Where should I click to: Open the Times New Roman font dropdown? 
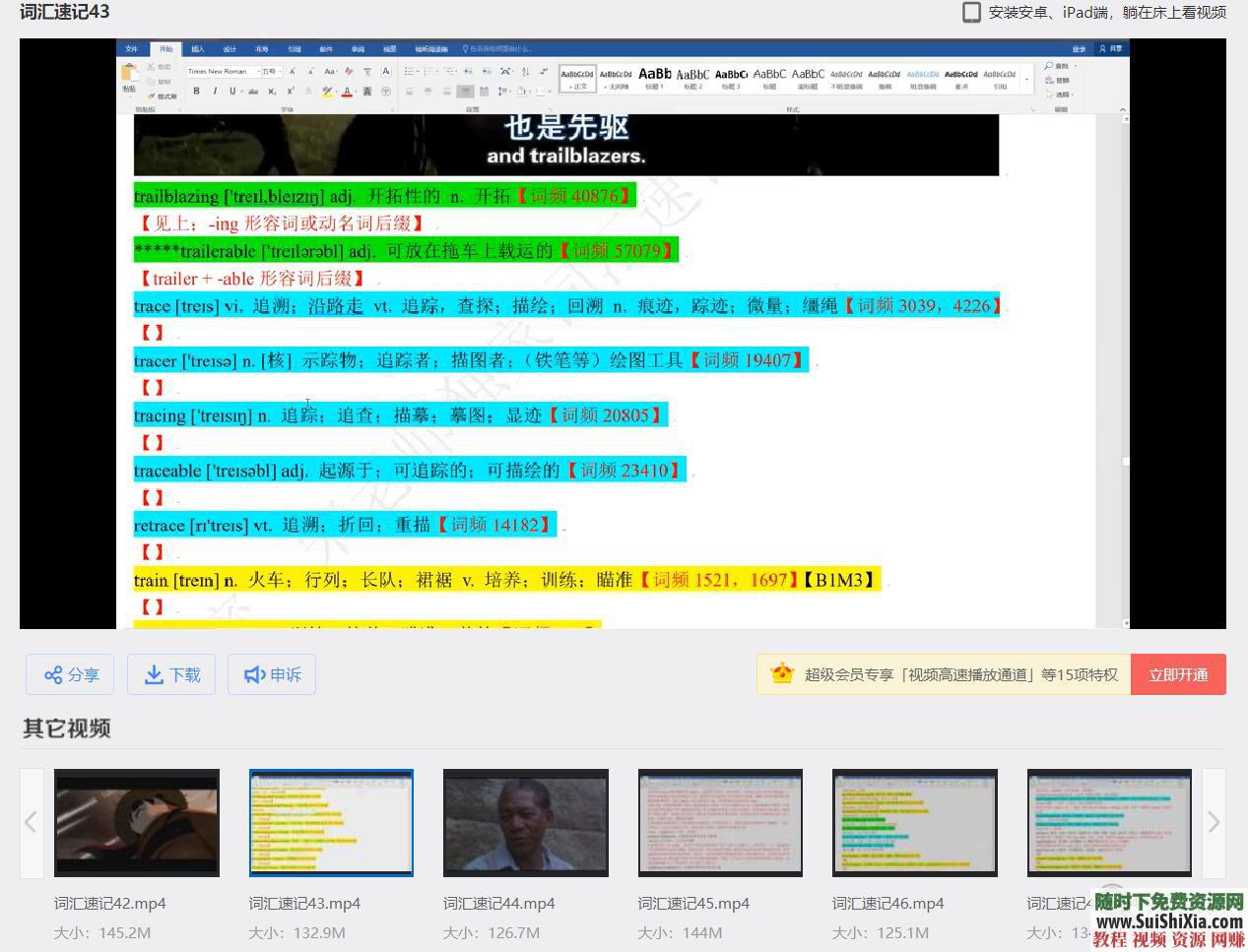pyautogui.click(x=258, y=71)
